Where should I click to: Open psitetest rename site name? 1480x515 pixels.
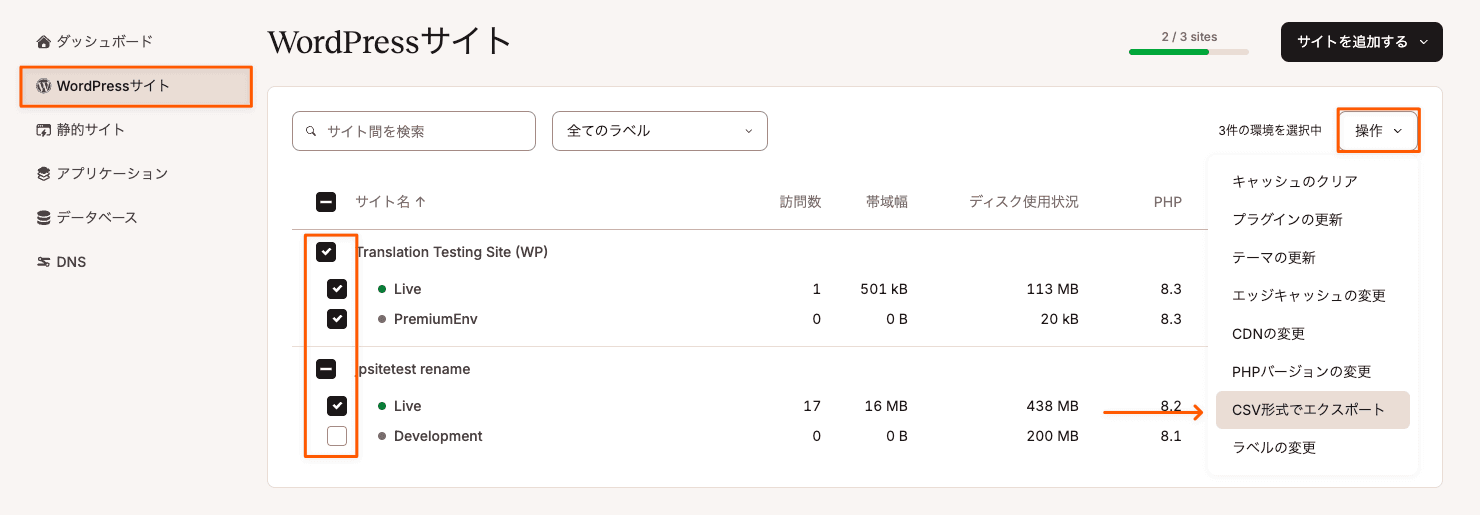coord(413,369)
